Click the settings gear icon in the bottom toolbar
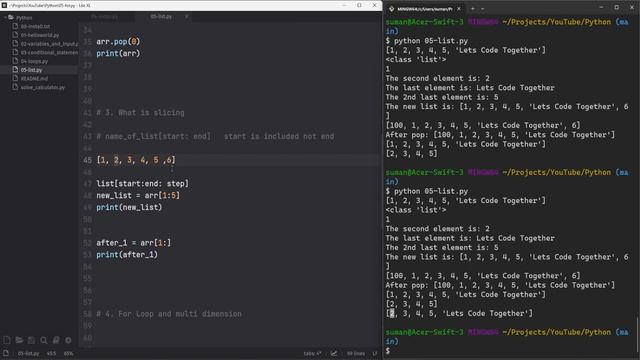640x360 pixels. click(x=68, y=340)
